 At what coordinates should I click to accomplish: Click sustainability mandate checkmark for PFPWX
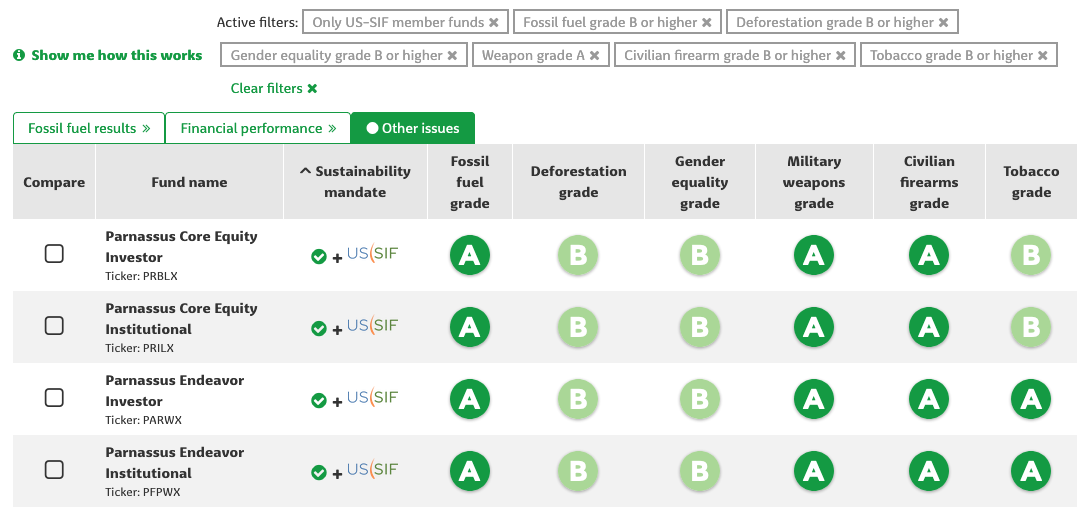(319, 473)
